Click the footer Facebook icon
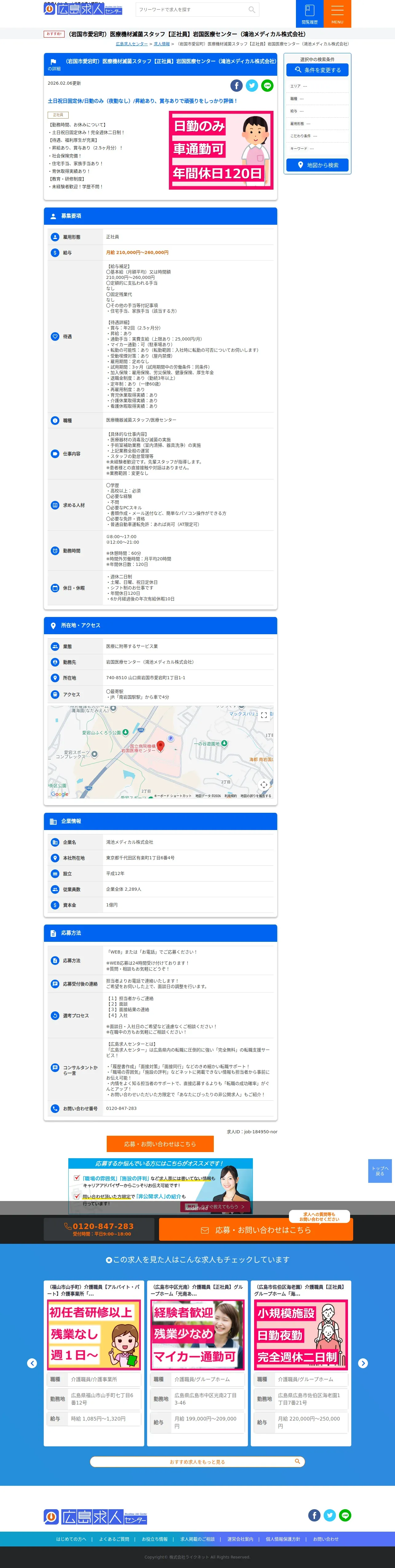This screenshot has height=1568, width=395. point(314,1516)
